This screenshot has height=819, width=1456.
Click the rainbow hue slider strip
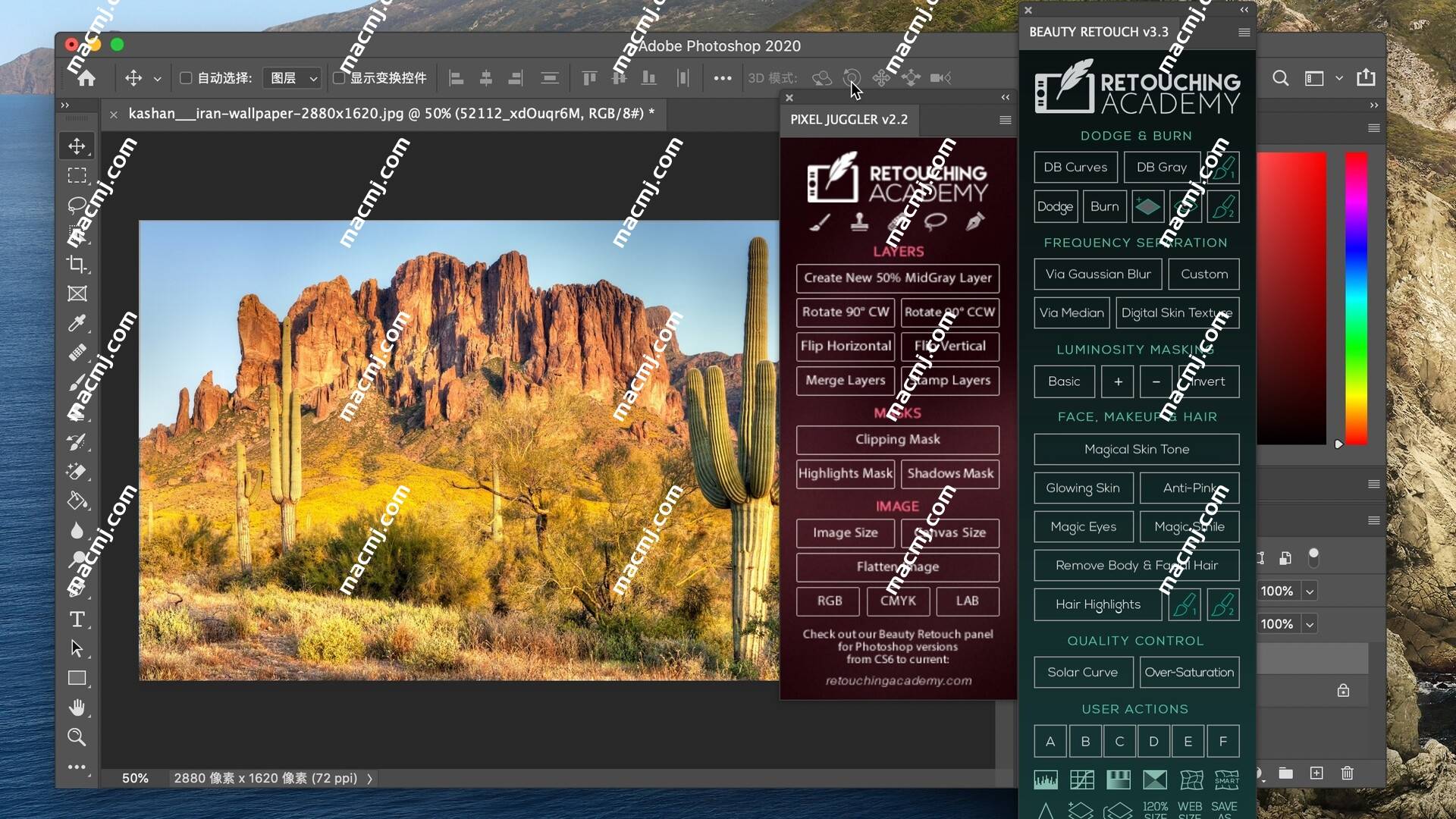point(1356,298)
